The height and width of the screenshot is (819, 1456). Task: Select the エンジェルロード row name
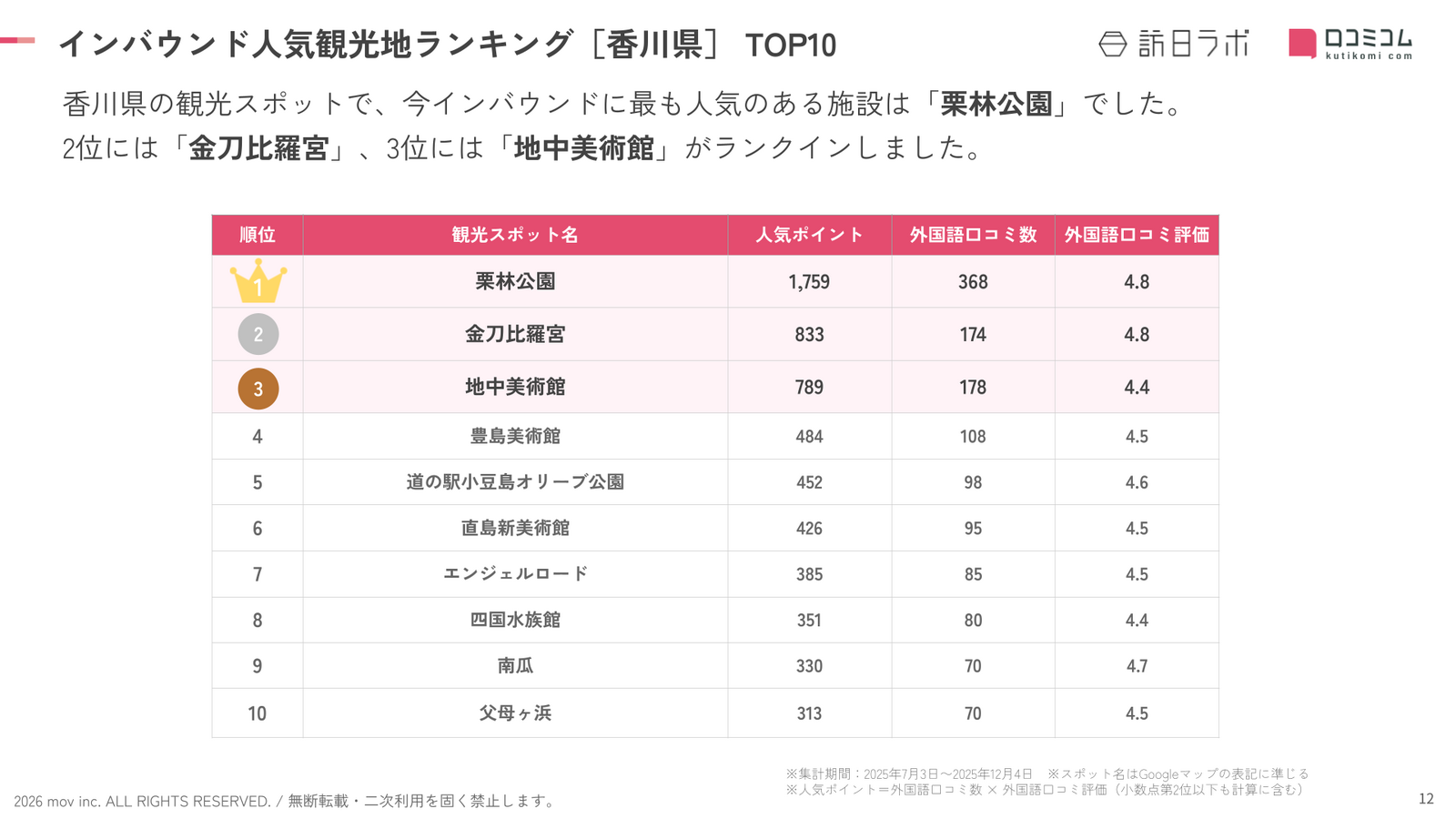pyautogui.click(x=515, y=574)
